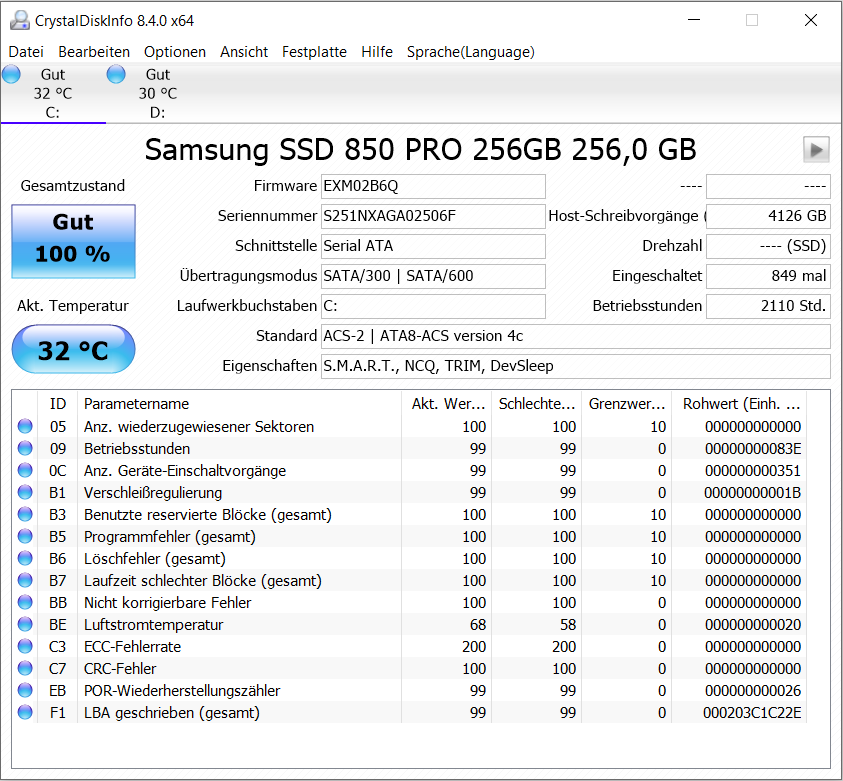Open the Datei menu
Viewport: 843px width, 781px height.
[x=26, y=51]
